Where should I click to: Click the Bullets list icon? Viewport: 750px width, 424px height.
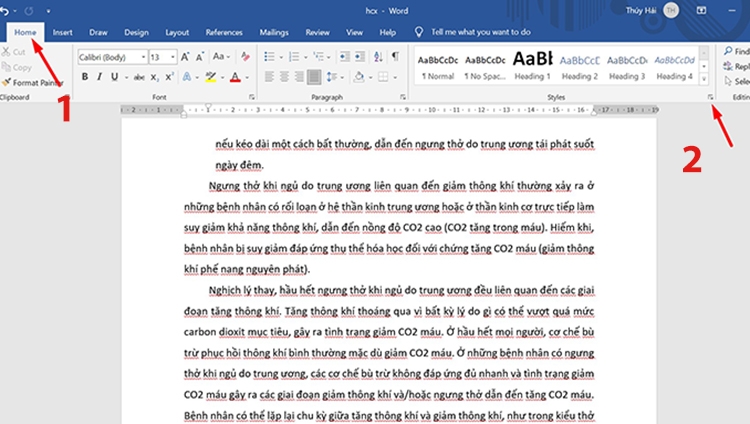[270, 57]
